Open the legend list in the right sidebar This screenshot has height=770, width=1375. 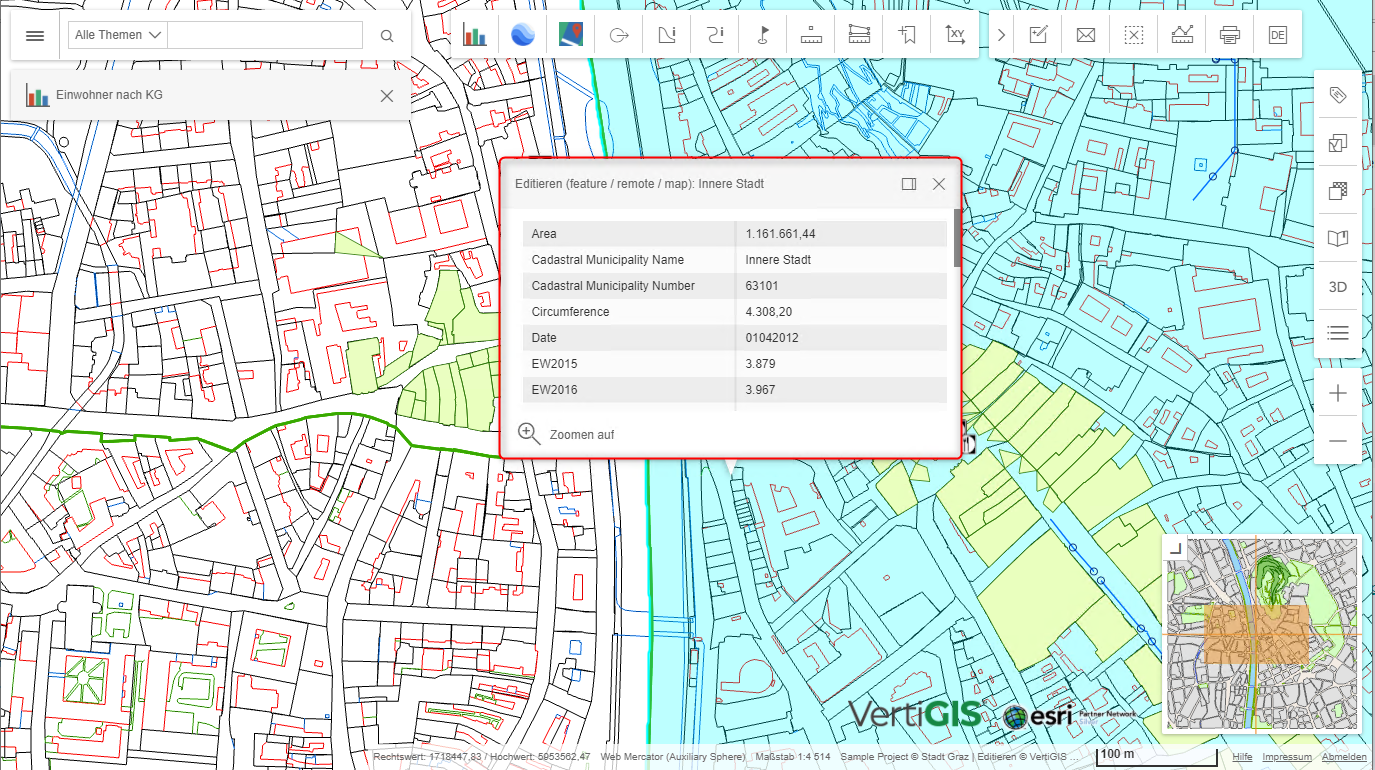pyautogui.click(x=1337, y=333)
